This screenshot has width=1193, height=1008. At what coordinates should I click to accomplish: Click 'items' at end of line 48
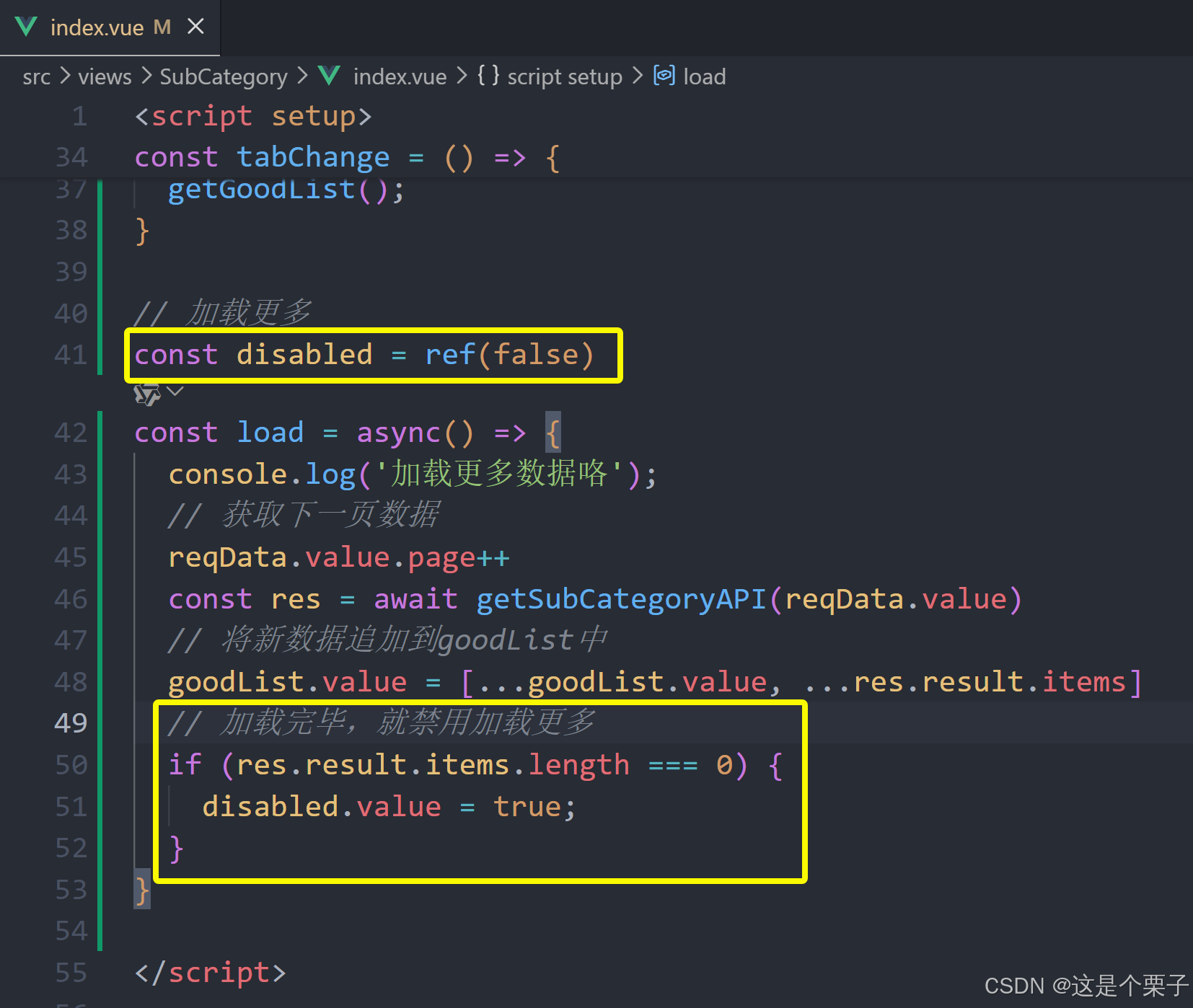(x=1084, y=682)
